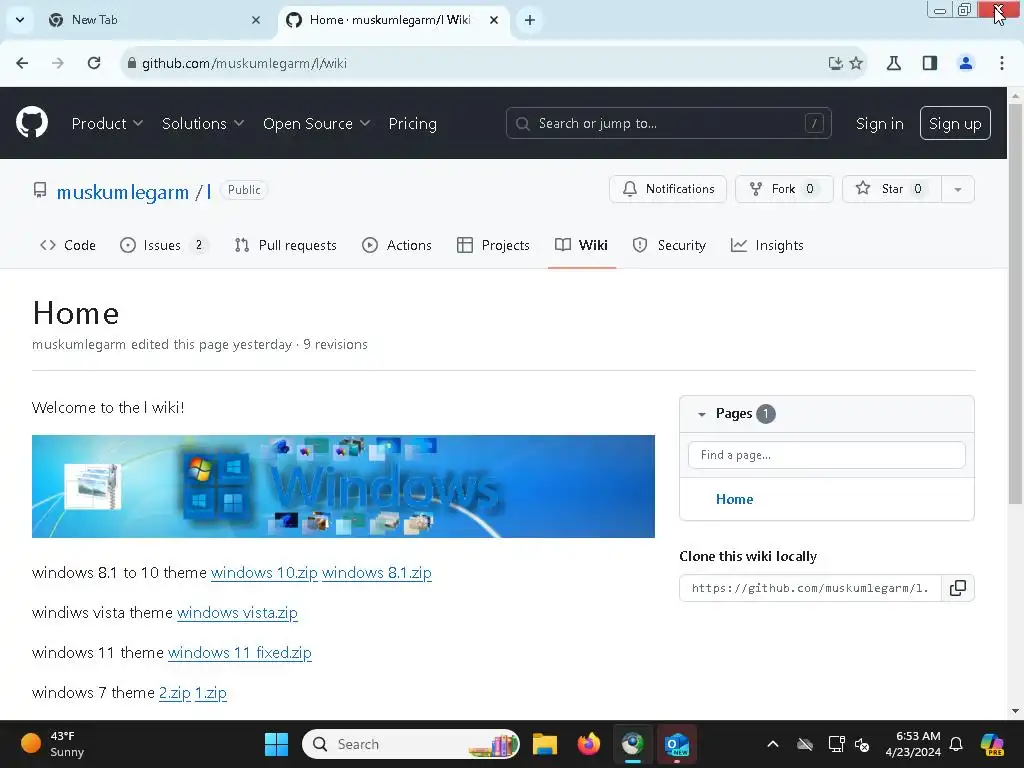The image size is (1024, 768).
Task: Open the muskumlegarm profile link
Action: (x=123, y=192)
